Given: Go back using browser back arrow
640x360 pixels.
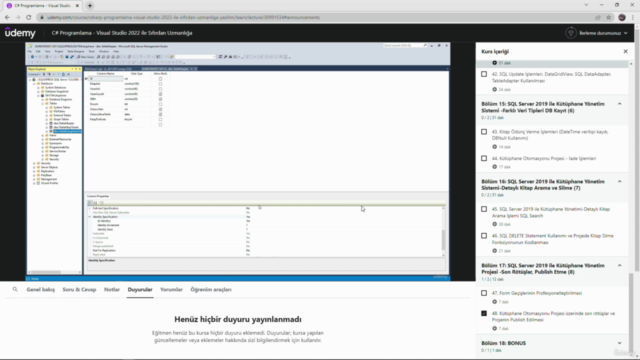Looking at the screenshot, I should click(x=7, y=17).
